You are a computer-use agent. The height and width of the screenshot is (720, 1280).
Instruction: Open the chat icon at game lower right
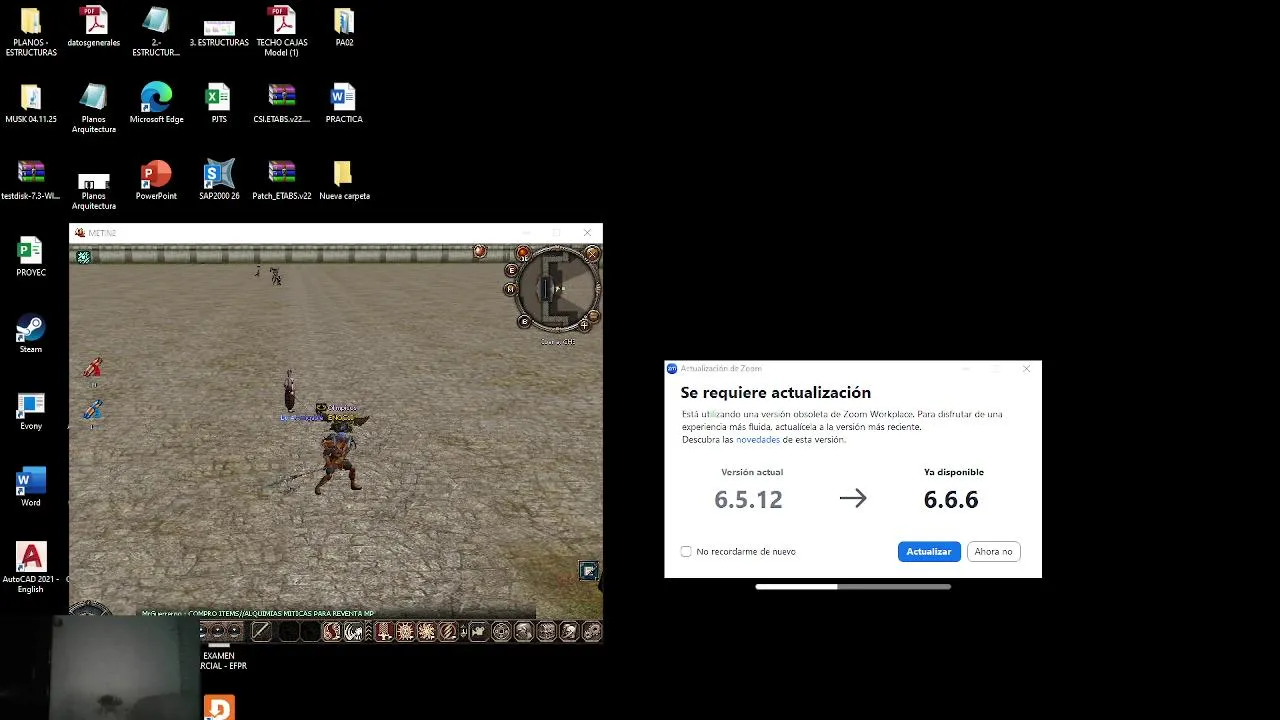point(588,572)
